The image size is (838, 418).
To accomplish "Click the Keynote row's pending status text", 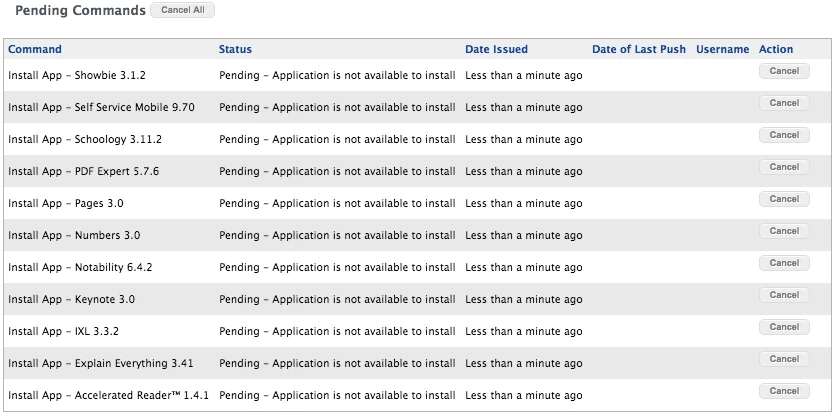I will (337, 299).
